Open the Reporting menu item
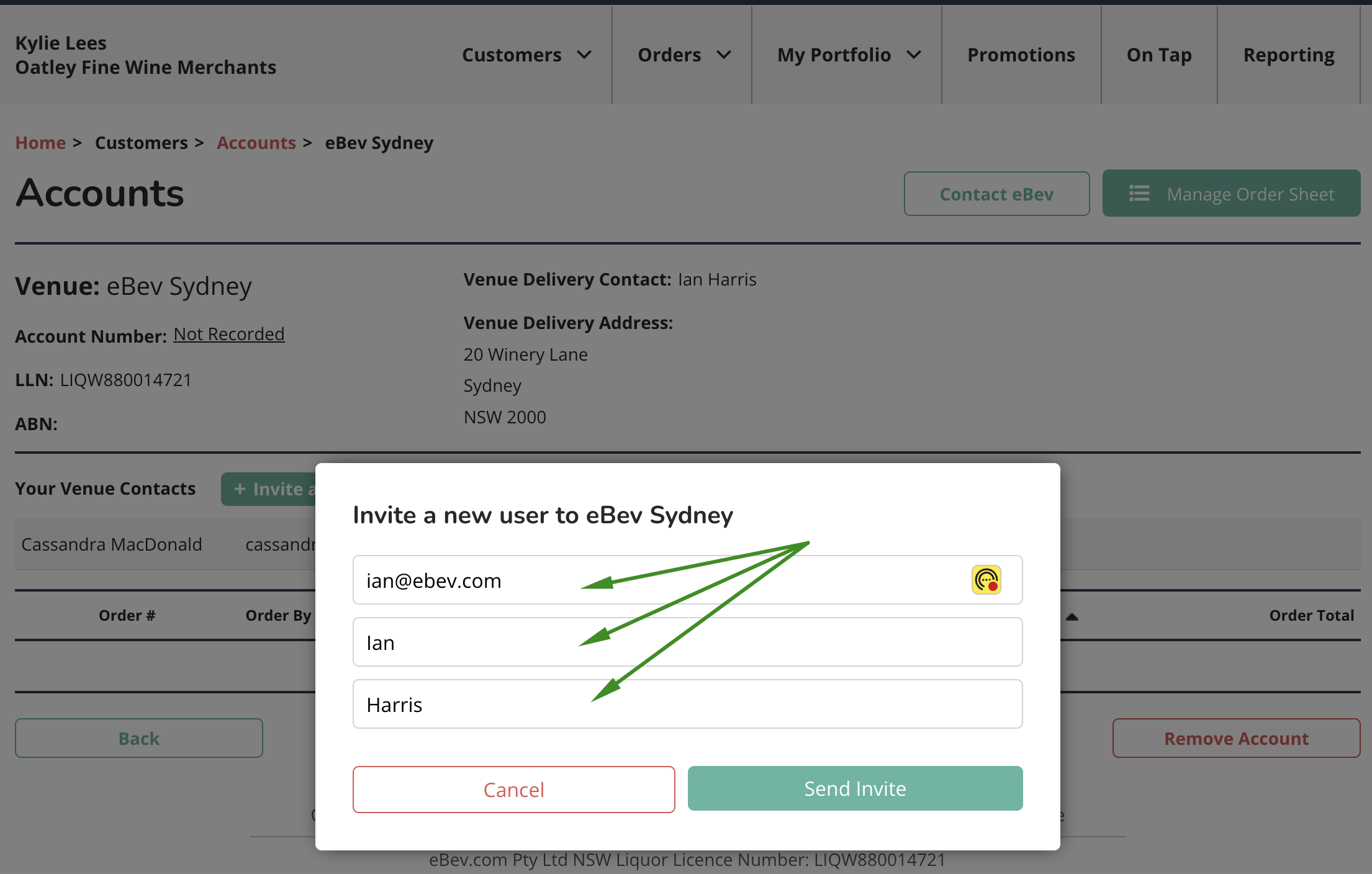1372x874 pixels. point(1288,55)
